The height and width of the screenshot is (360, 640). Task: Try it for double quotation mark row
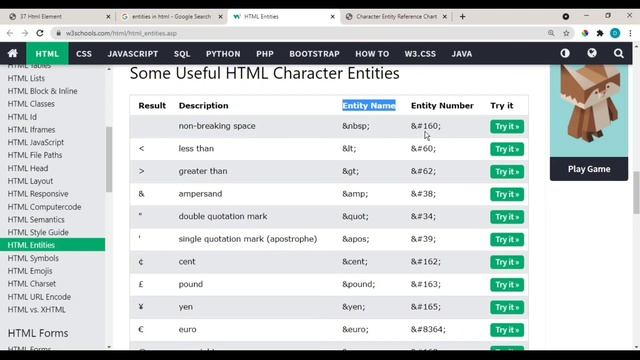pyautogui.click(x=507, y=217)
